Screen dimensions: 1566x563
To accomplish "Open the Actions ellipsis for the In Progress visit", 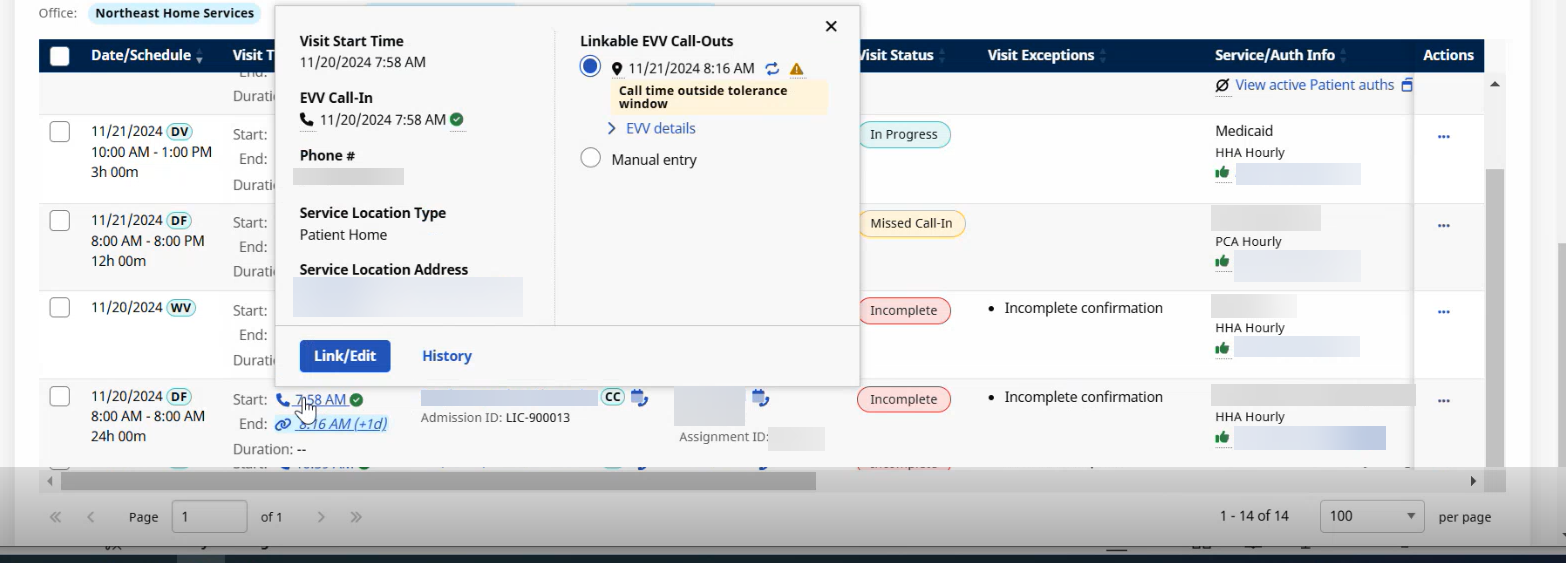I will pos(1443,137).
